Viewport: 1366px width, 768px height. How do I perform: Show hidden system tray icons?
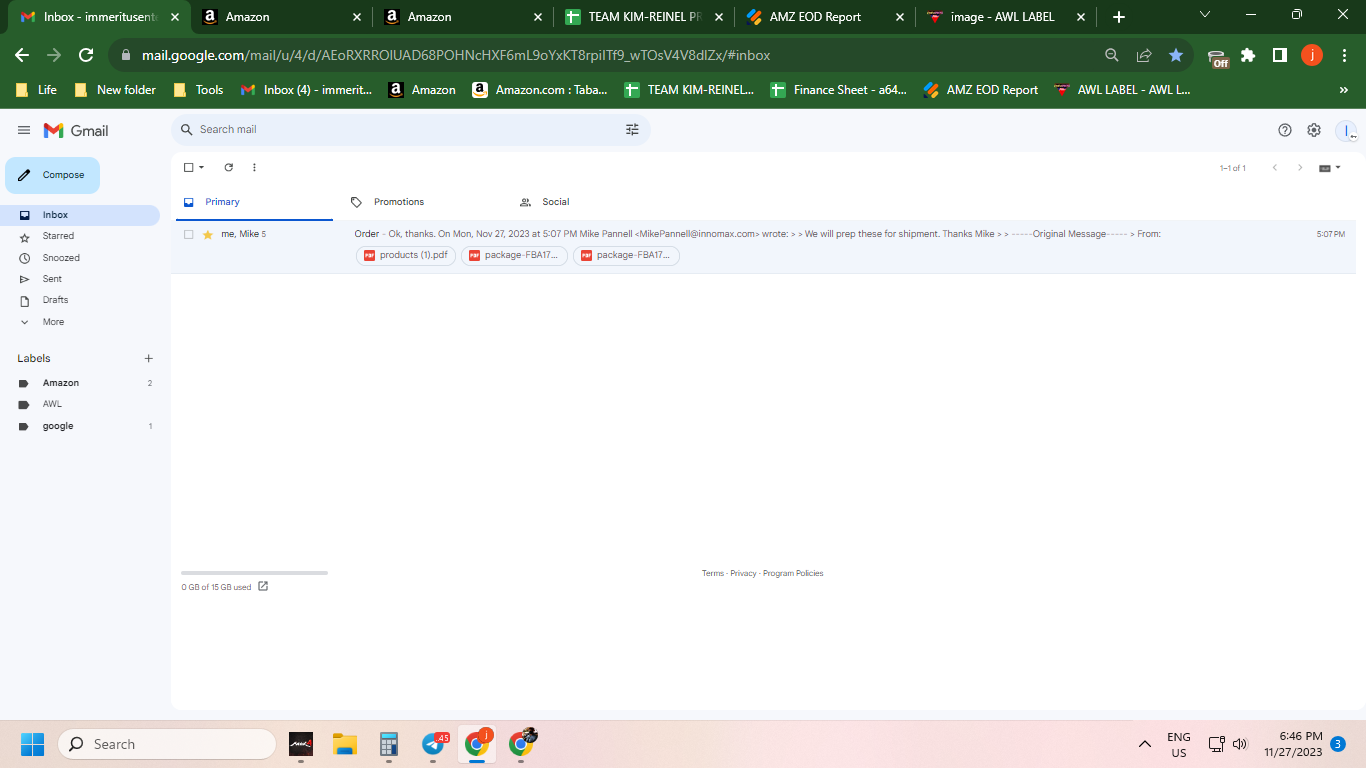tap(1145, 744)
